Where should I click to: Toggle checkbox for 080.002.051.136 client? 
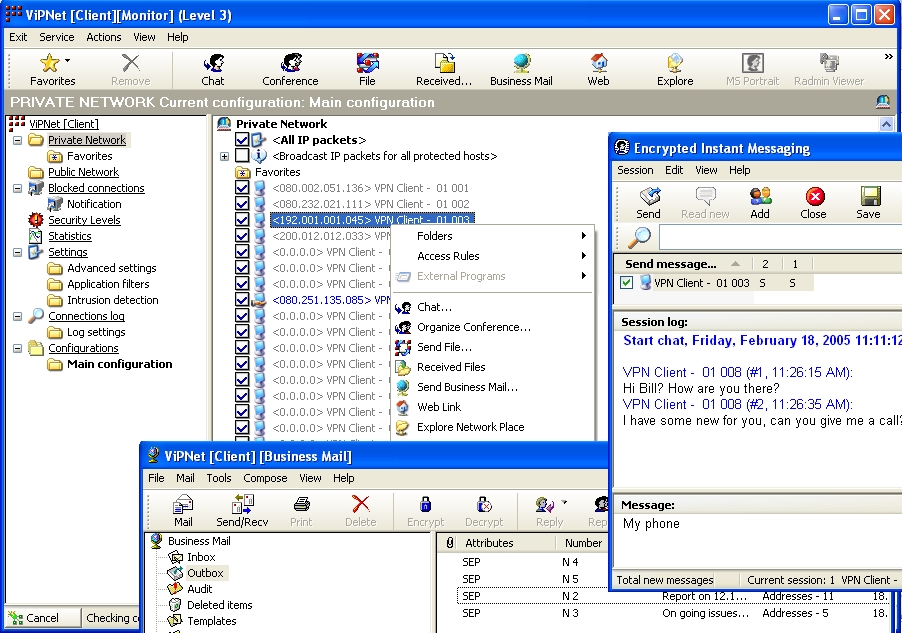242,188
